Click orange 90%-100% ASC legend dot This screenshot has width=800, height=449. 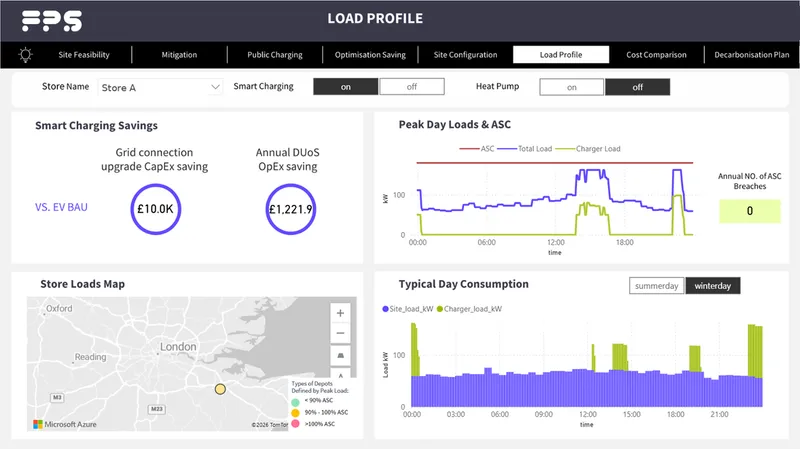295,413
